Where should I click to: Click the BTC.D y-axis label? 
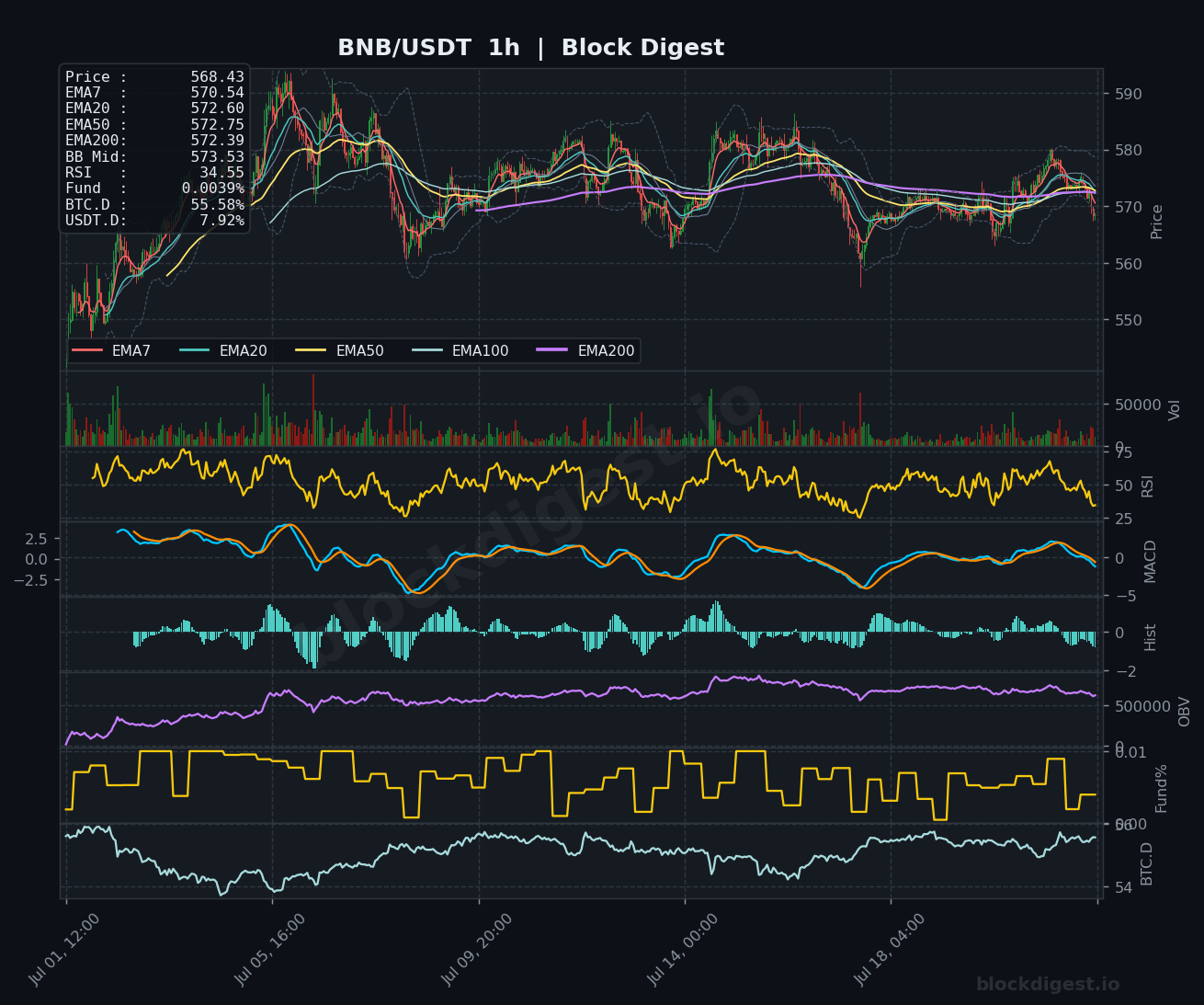point(1146,863)
